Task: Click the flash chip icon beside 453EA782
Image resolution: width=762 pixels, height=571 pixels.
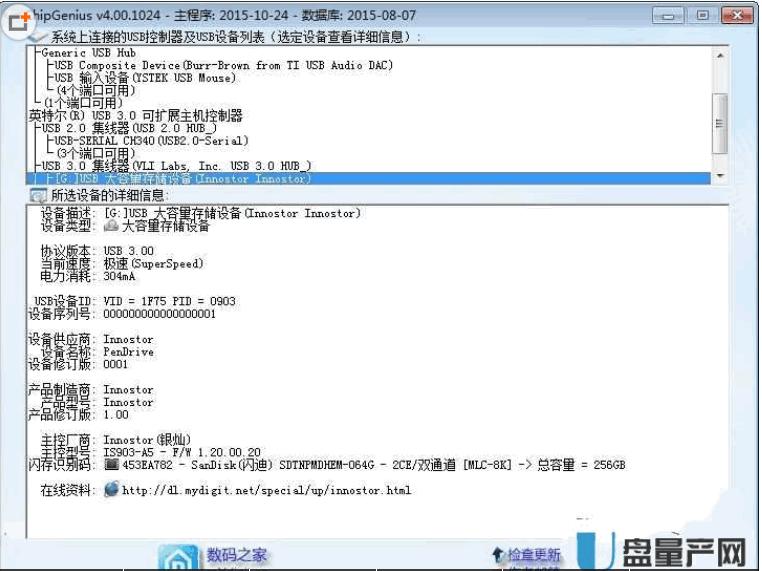Action: click(x=111, y=465)
